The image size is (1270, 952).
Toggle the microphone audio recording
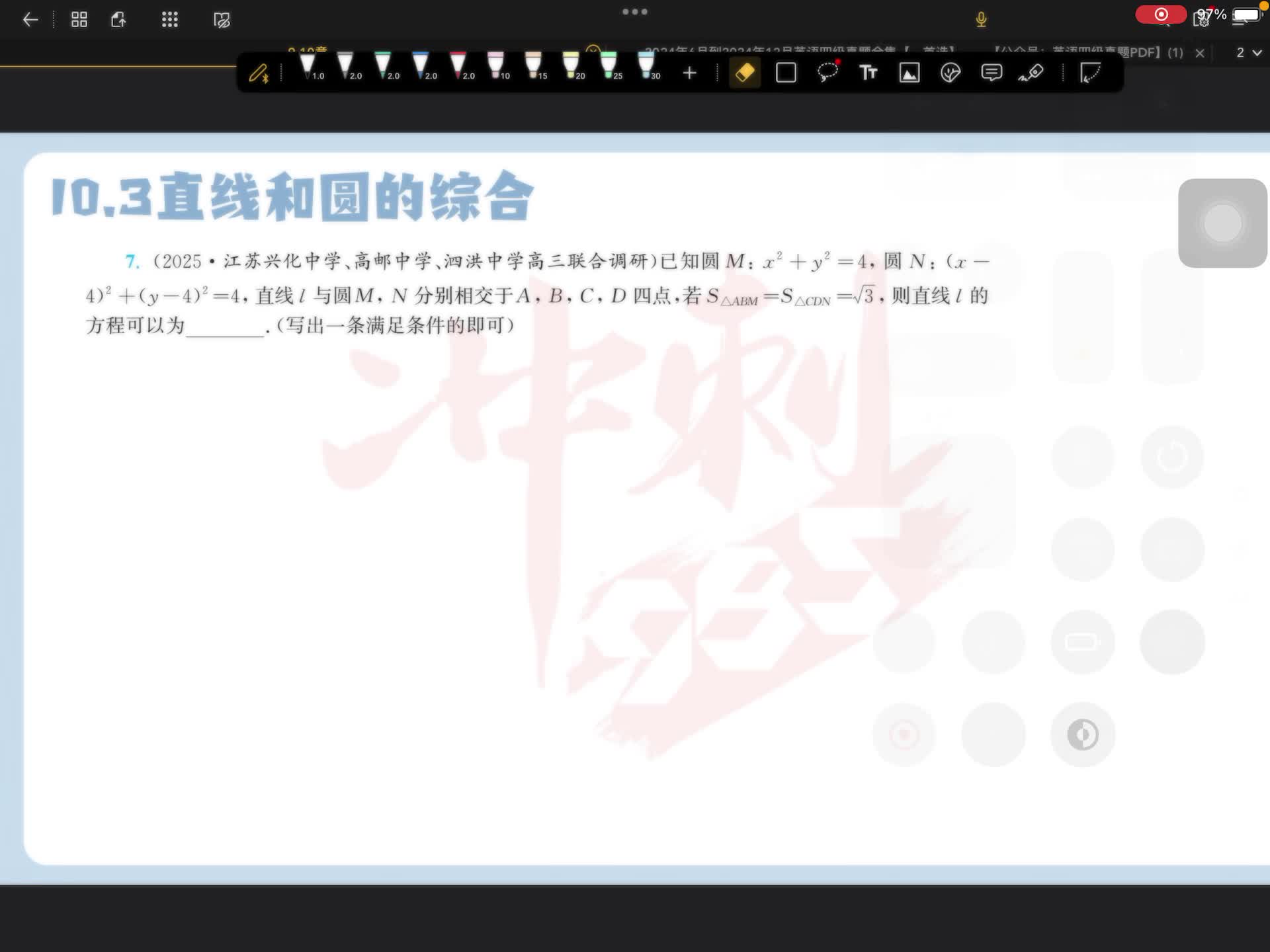981,20
